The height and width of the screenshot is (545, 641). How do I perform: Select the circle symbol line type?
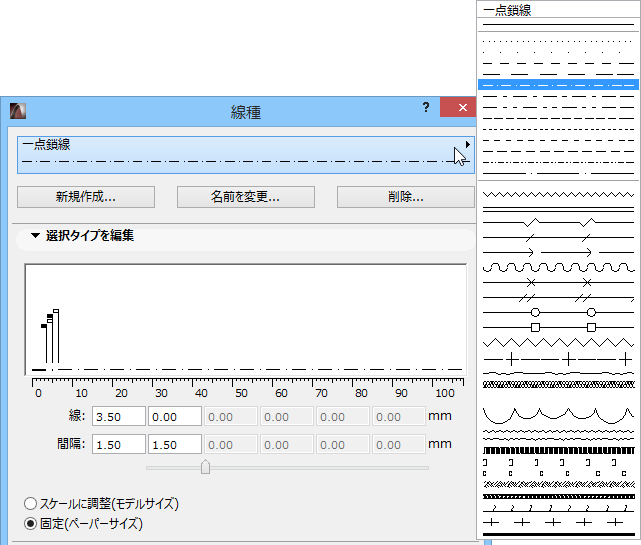(558, 312)
